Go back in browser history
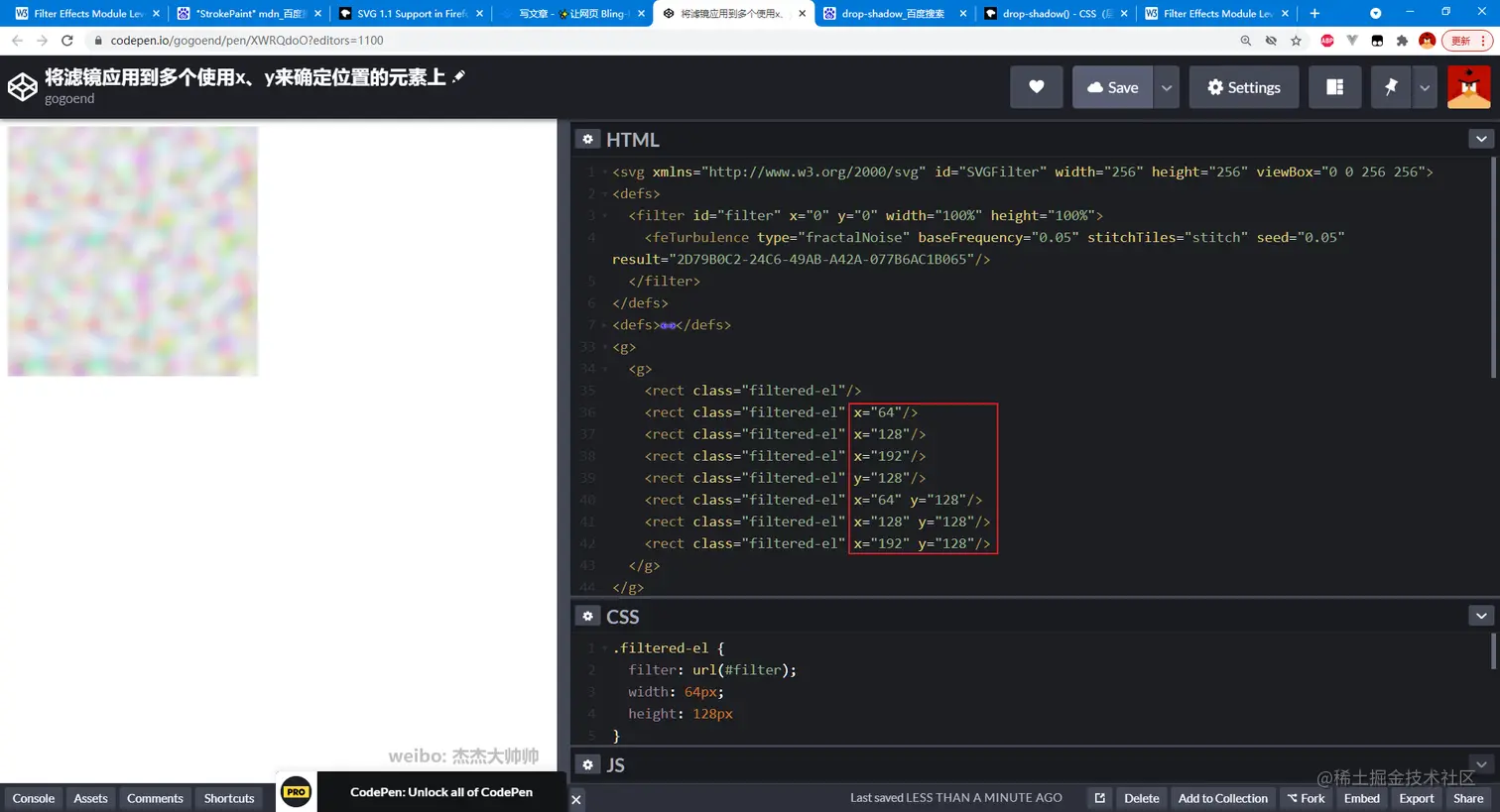This screenshot has width=1500, height=812. point(17,41)
